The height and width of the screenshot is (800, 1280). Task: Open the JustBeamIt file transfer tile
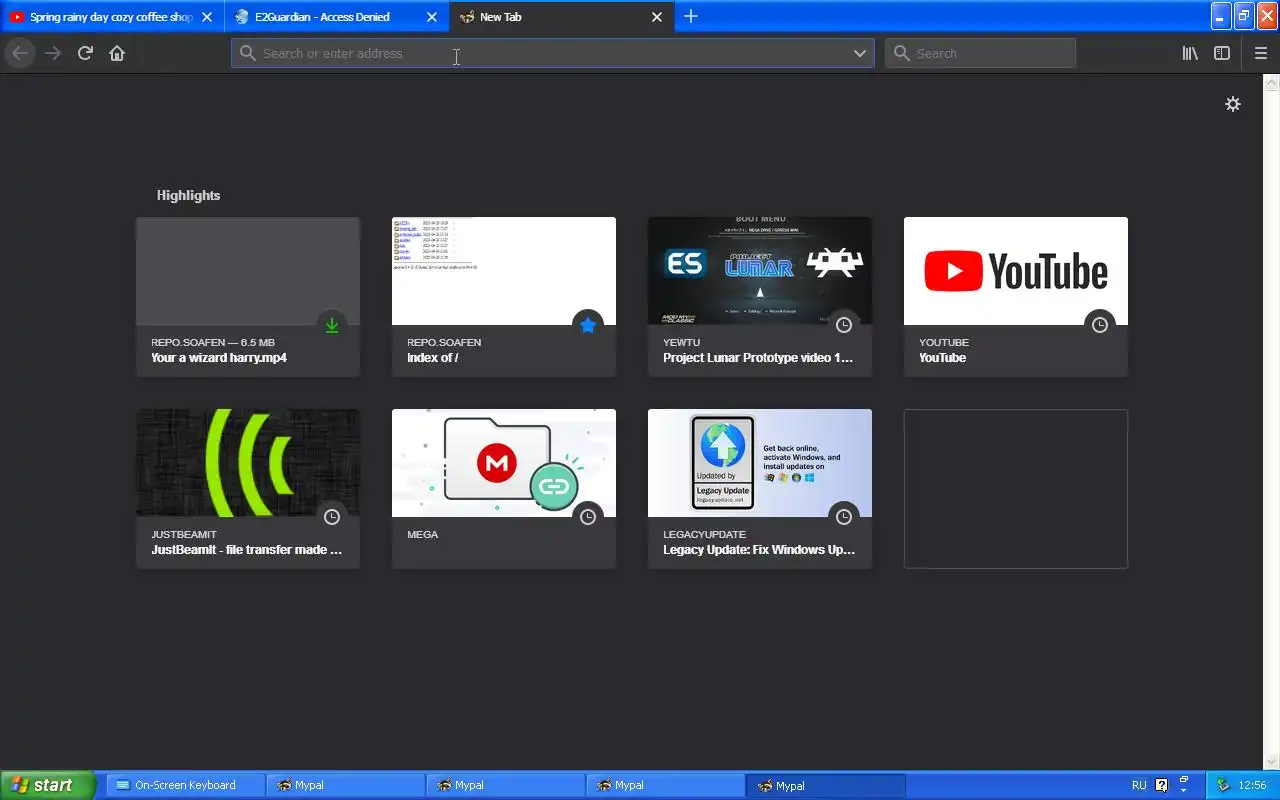pos(248,489)
